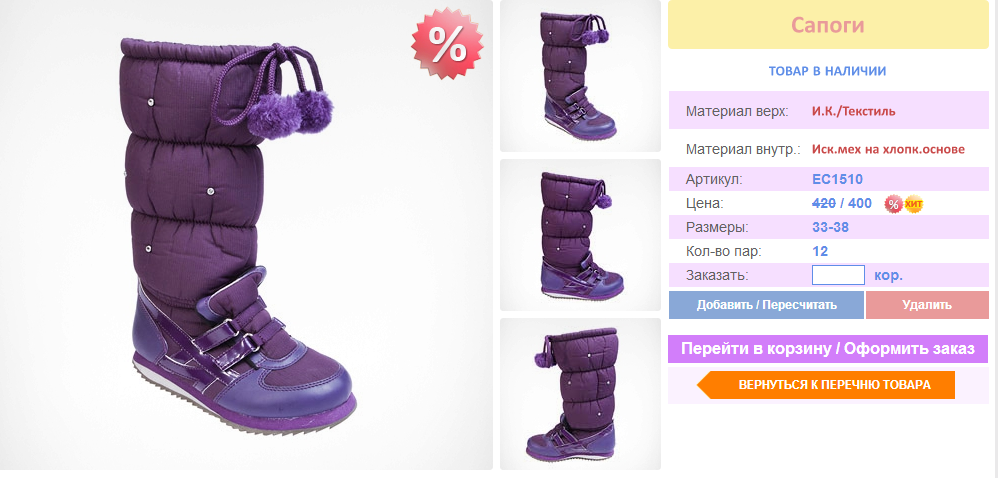998x478 pixels.
Task: Click the yellow ХИТ badge beside price
Action: tap(914, 204)
